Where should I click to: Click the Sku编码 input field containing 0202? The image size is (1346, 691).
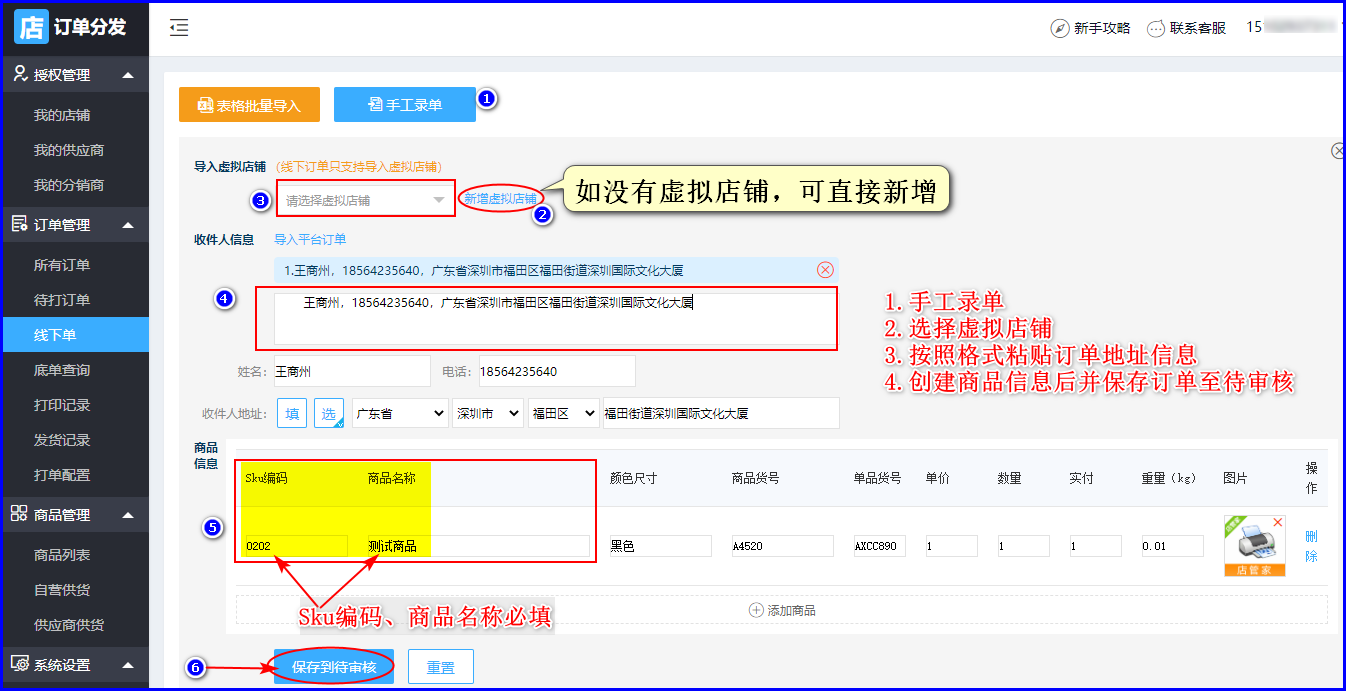click(295, 546)
